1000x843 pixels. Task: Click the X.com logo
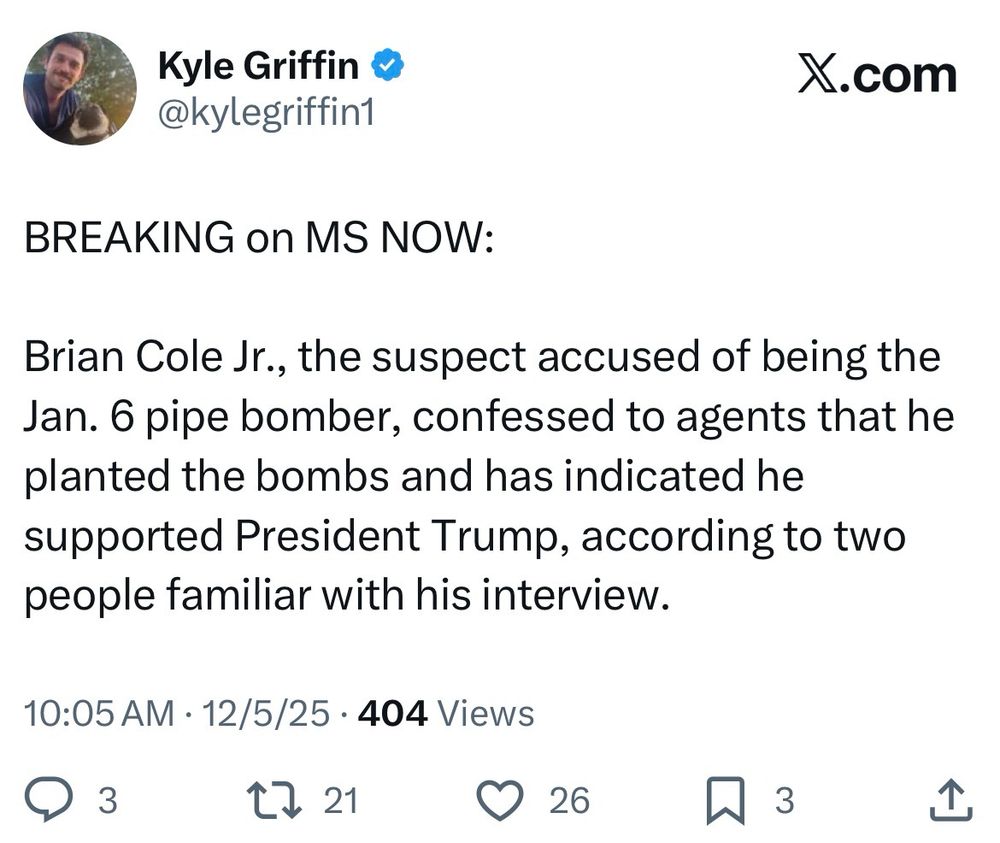[x=876, y=75]
